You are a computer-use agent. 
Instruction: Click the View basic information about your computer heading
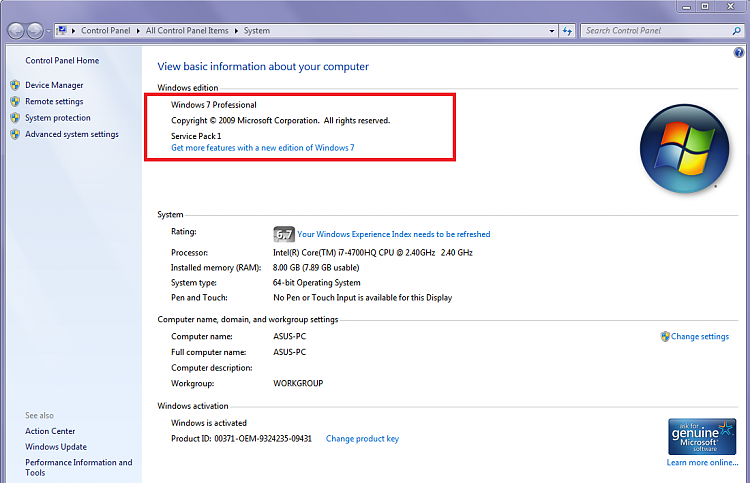[263, 66]
